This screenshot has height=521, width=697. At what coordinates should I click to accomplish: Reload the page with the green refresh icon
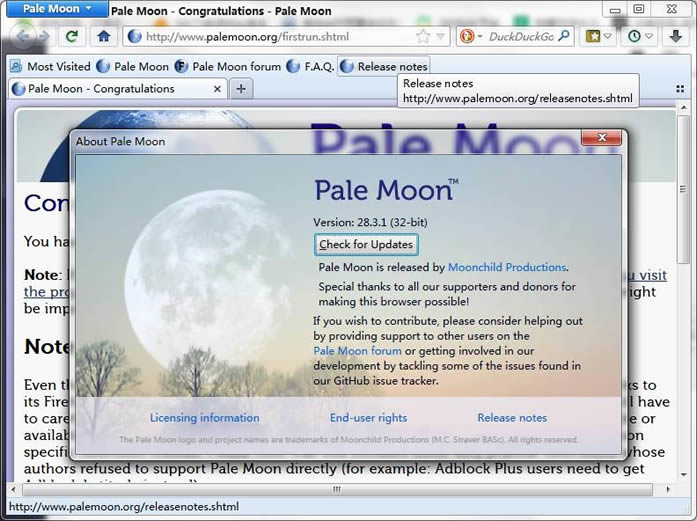pyautogui.click(x=72, y=36)
